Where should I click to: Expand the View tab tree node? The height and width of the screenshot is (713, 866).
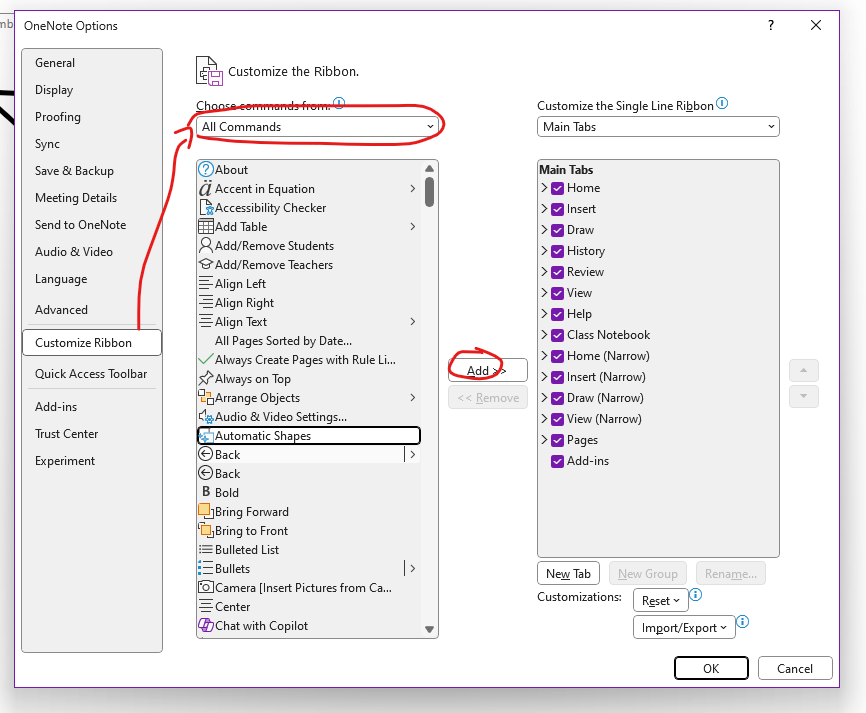pyautogui.click(x=544, y=293)
